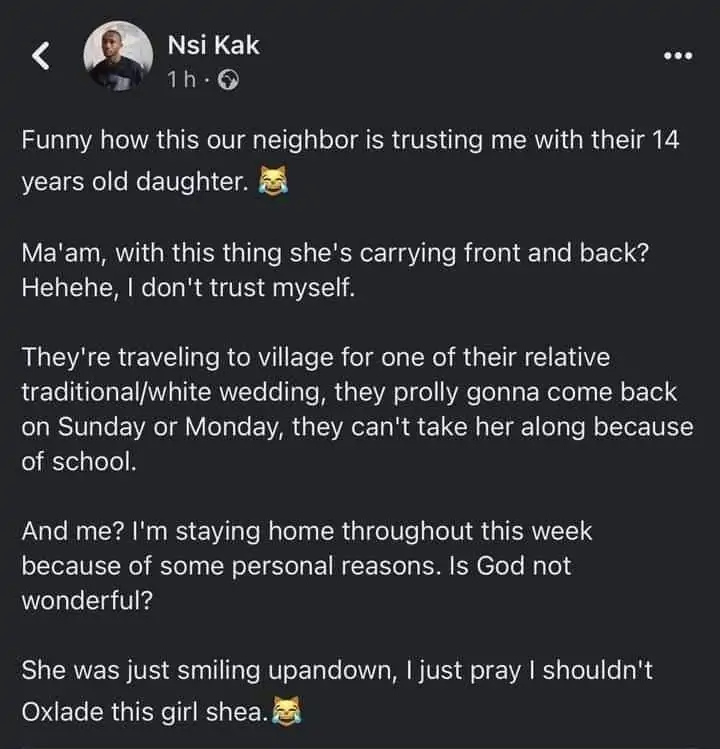Go back using the left chevron arrow
720x749 pixels.
click(43, 59)
